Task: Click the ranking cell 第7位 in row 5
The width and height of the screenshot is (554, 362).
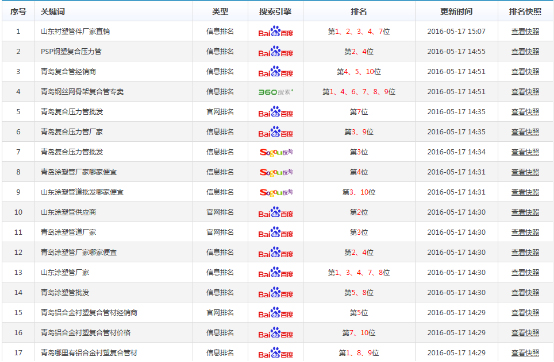Action: tap(359, 112)
